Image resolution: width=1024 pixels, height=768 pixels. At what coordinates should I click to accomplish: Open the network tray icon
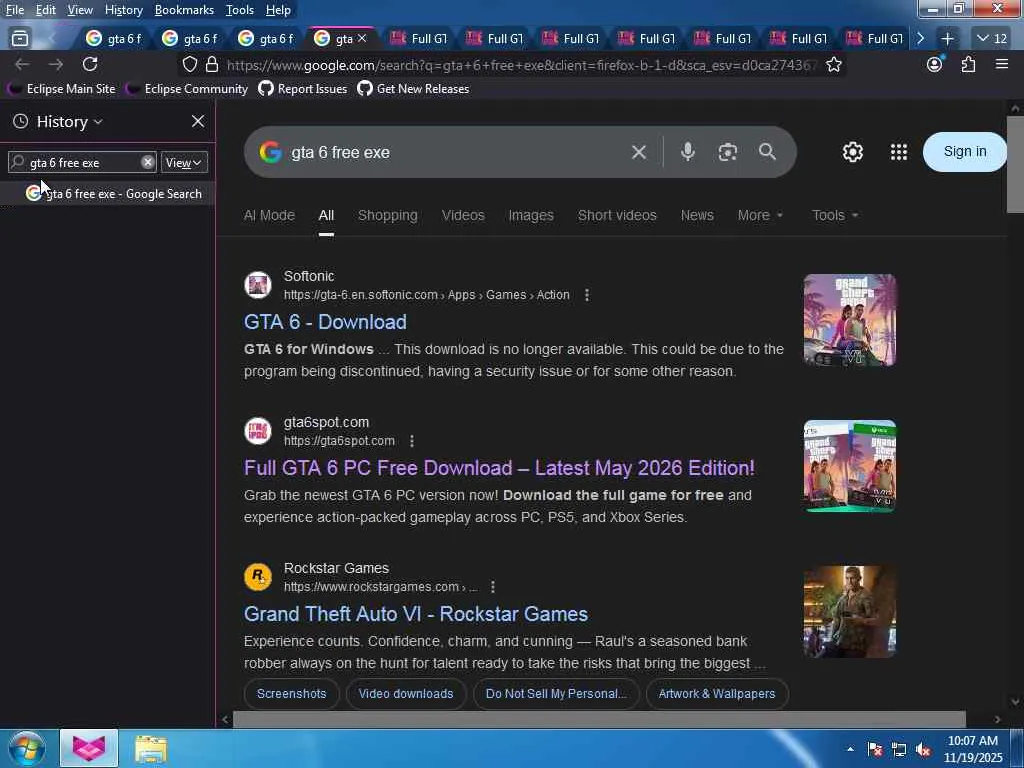click(x=899, y=750)
